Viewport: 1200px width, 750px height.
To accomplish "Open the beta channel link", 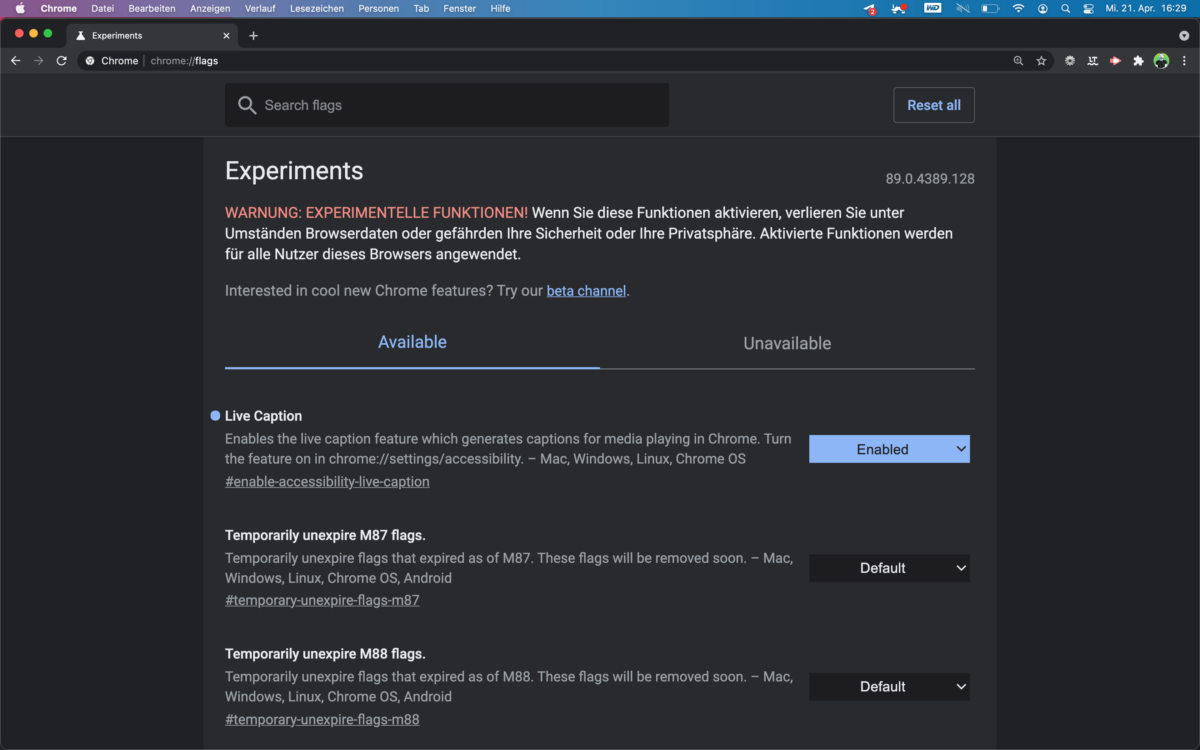I will (586, 291).
